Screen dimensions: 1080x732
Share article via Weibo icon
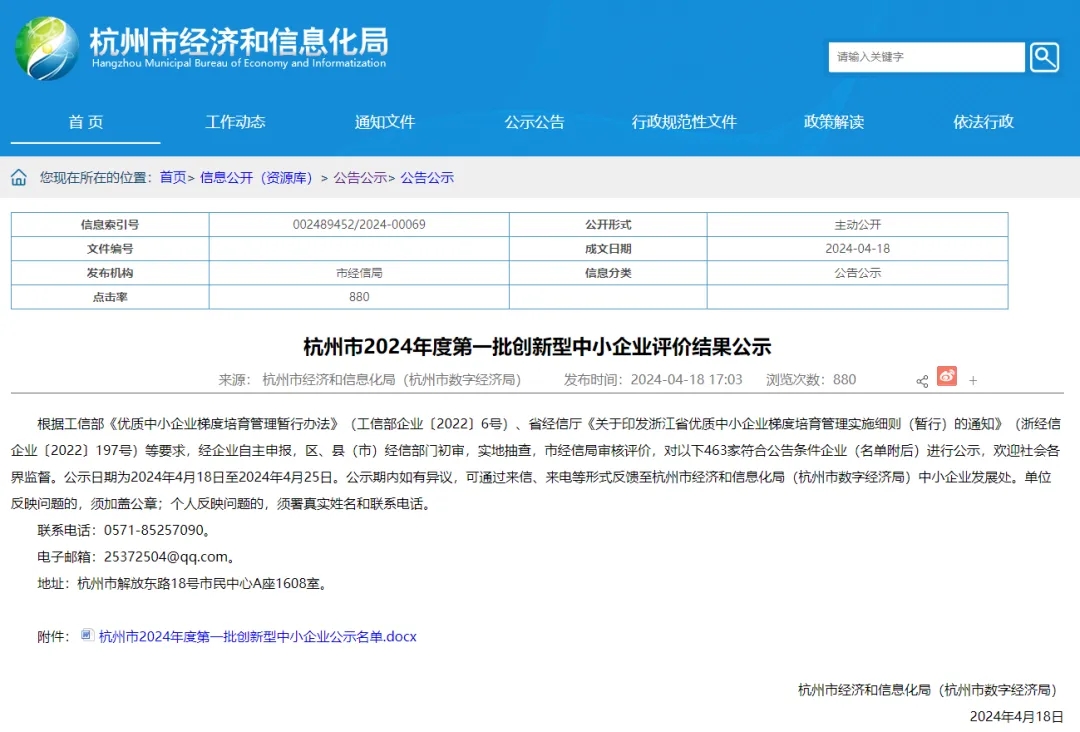[x=947, y=376]
